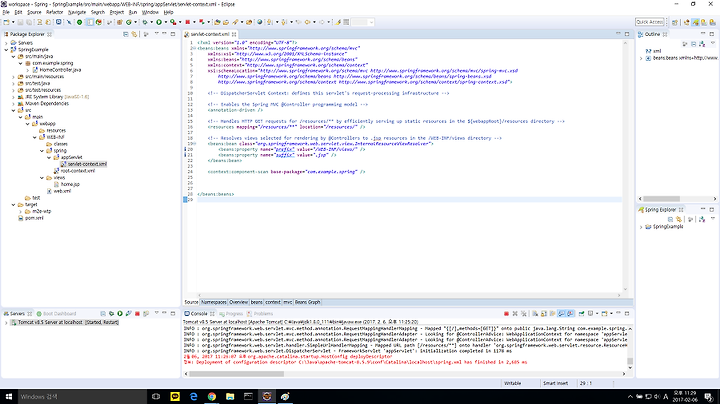Toggle Word Wrap in Console toolbar

point(553,314)
